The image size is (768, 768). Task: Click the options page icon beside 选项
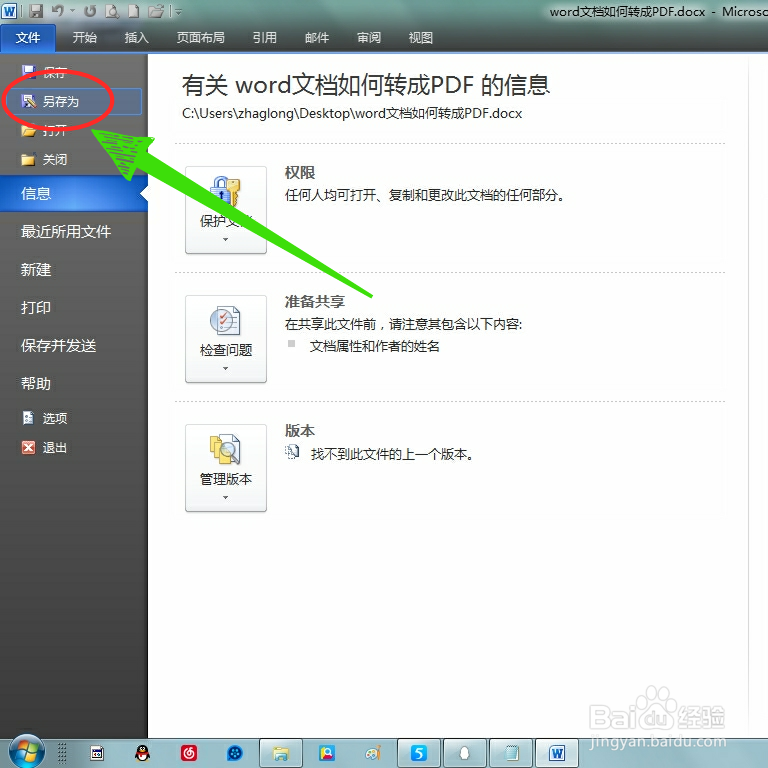tap(28, 418)
